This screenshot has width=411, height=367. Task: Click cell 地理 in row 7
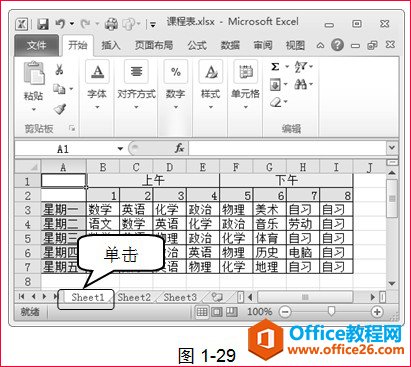coord(269,267)
